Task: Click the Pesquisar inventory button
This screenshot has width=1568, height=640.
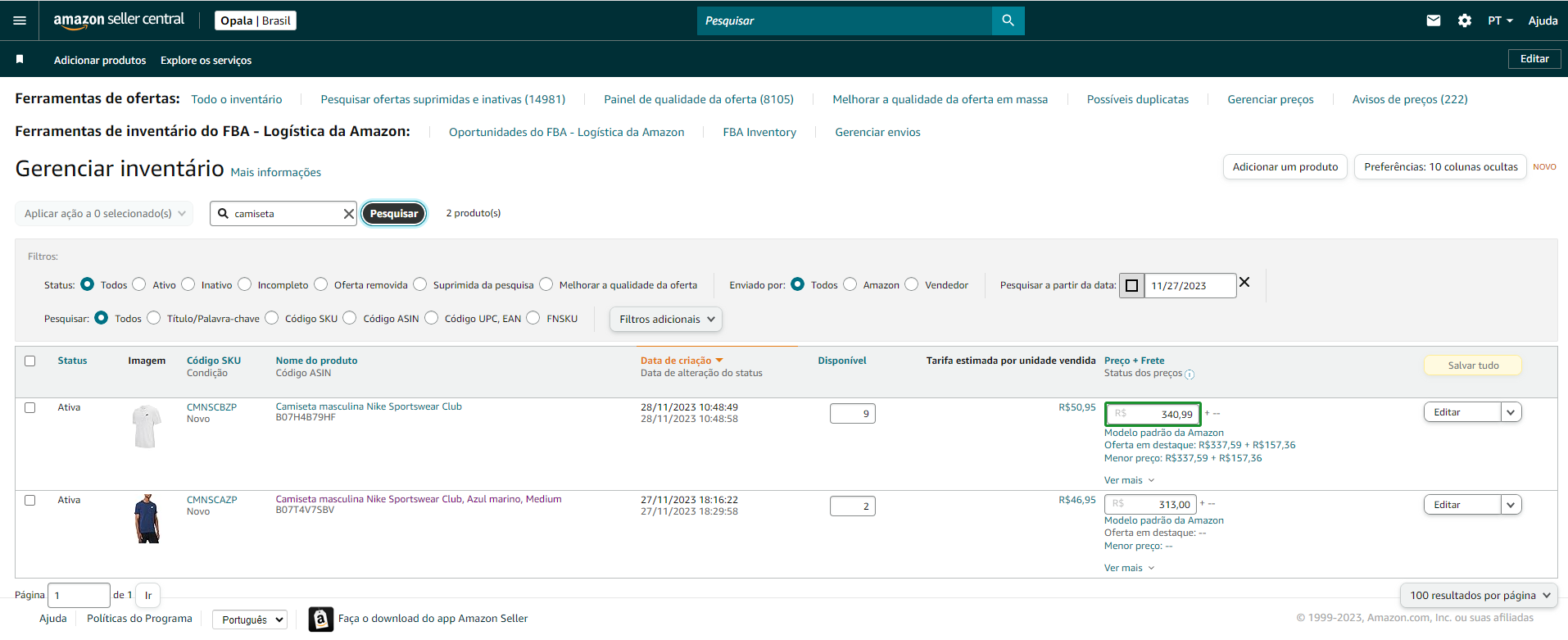Action: (394, 213)
